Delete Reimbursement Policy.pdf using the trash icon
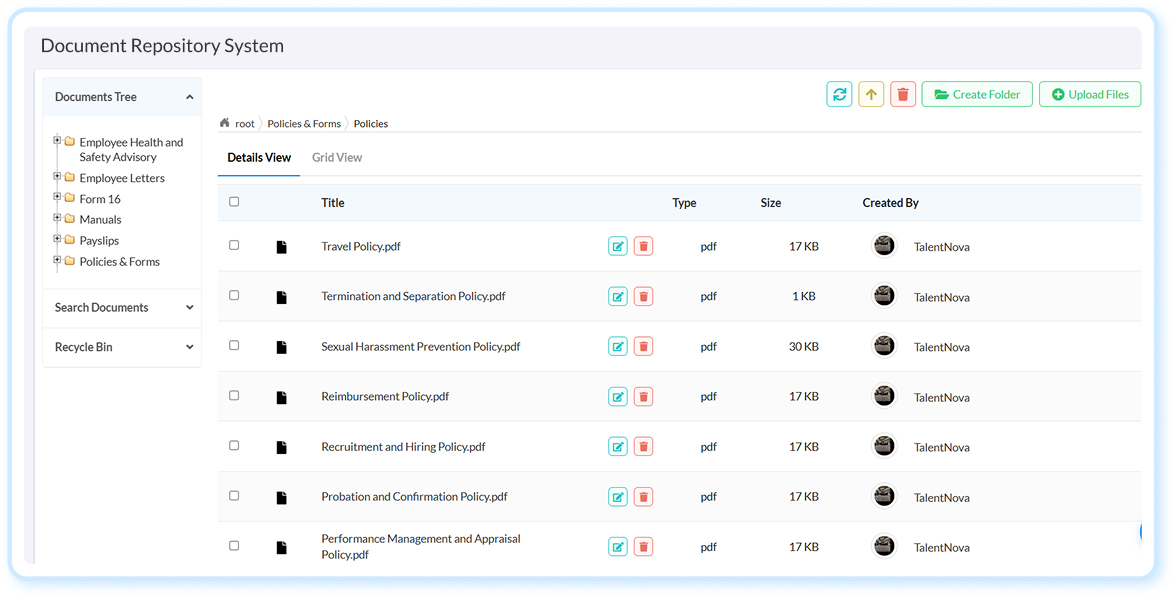Image resolution: width=1175 pixels, height=598 pixels. point(643,396)
